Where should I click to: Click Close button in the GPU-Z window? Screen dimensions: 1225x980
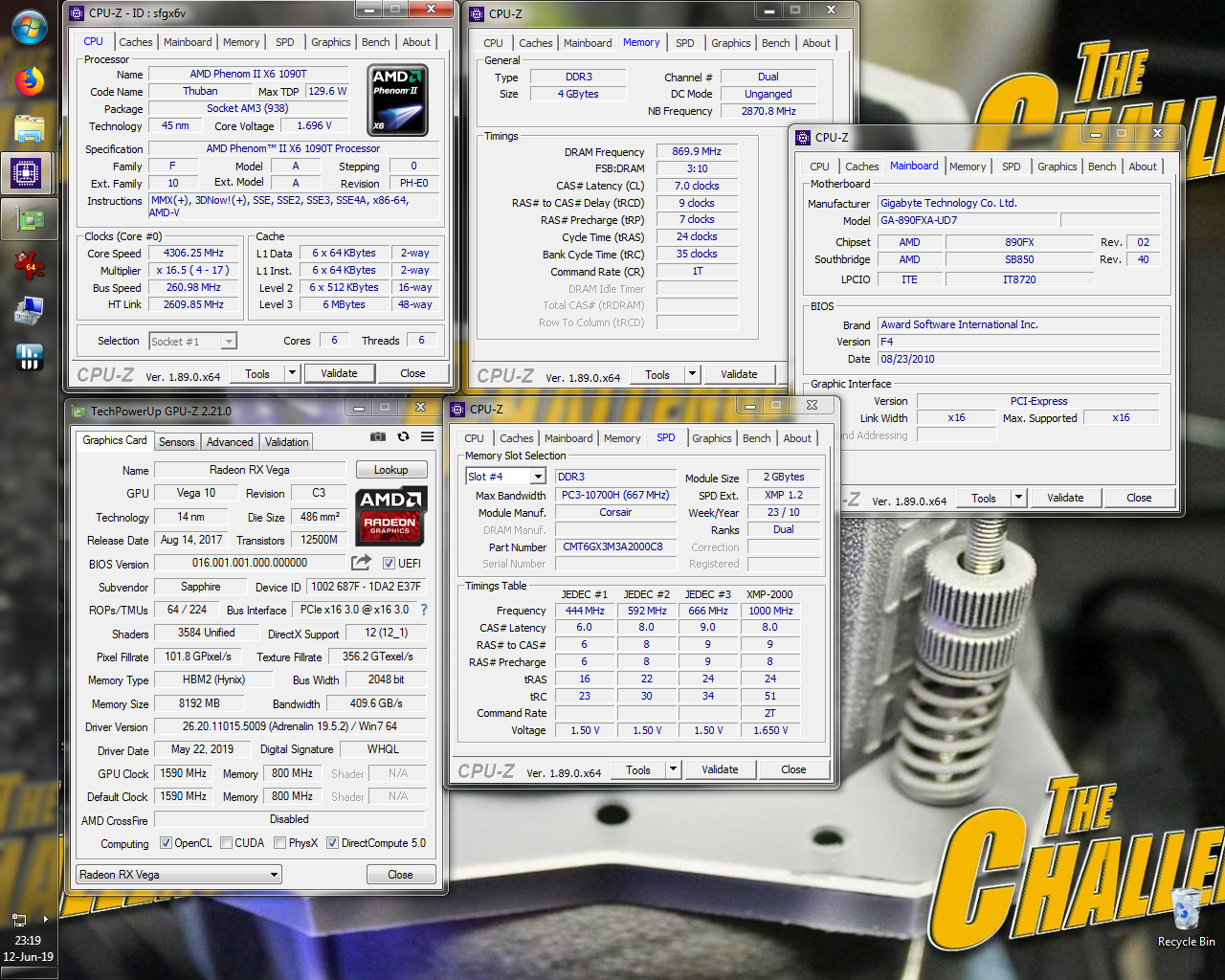(x=400, y=875)
